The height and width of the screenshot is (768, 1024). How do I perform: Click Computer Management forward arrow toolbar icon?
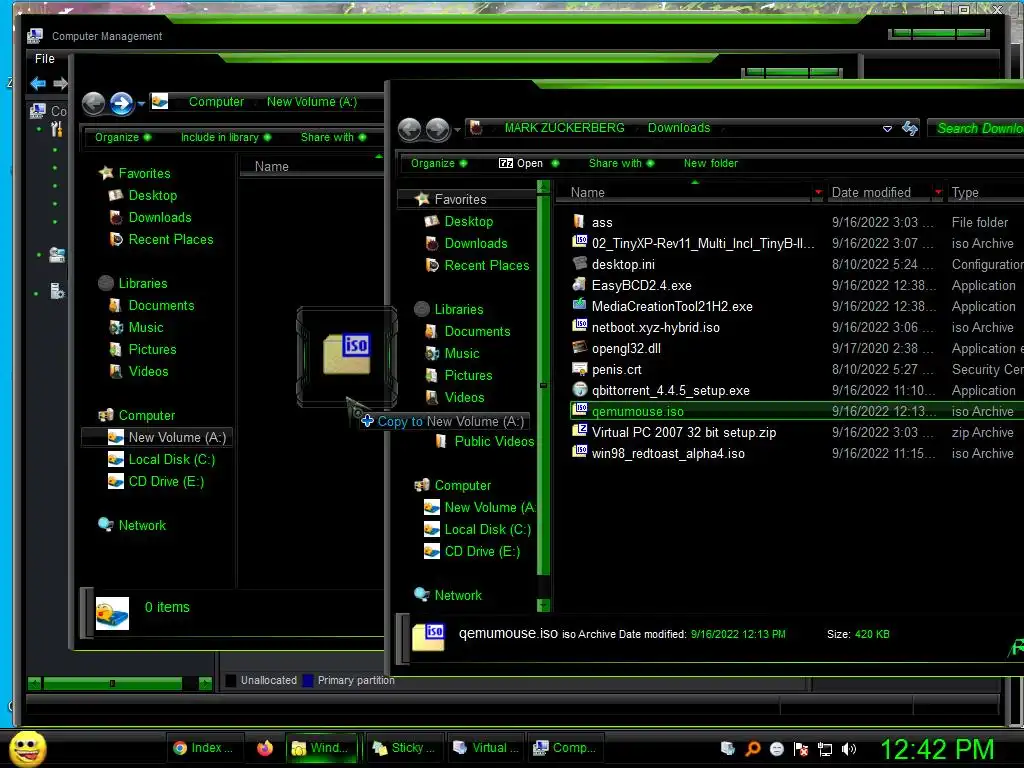(60, 83)
